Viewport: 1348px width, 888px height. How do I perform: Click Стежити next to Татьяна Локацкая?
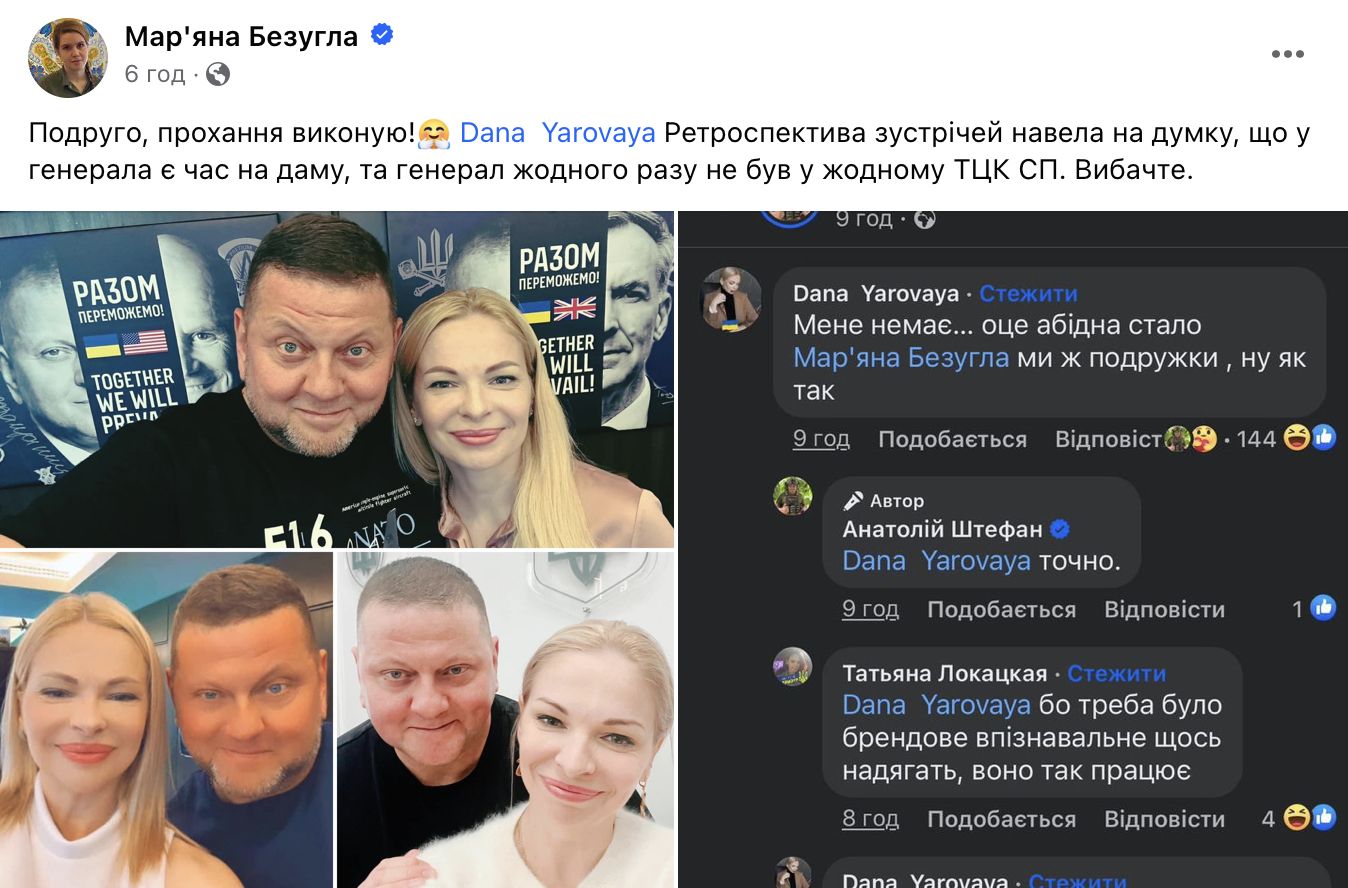coord(1116,673)
